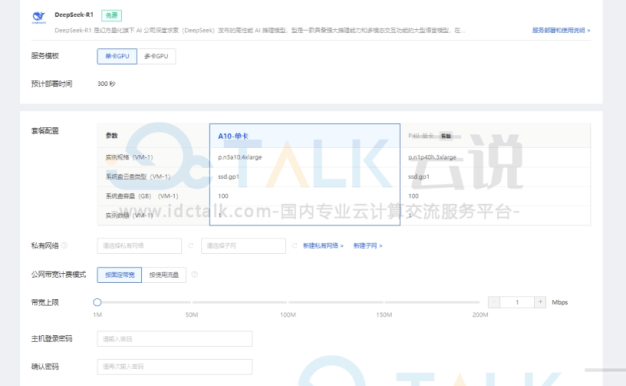Image resolution: width=626 pixels, height=386 pixels.
Task: Refresh the private network list
Action: coord(190,246)
